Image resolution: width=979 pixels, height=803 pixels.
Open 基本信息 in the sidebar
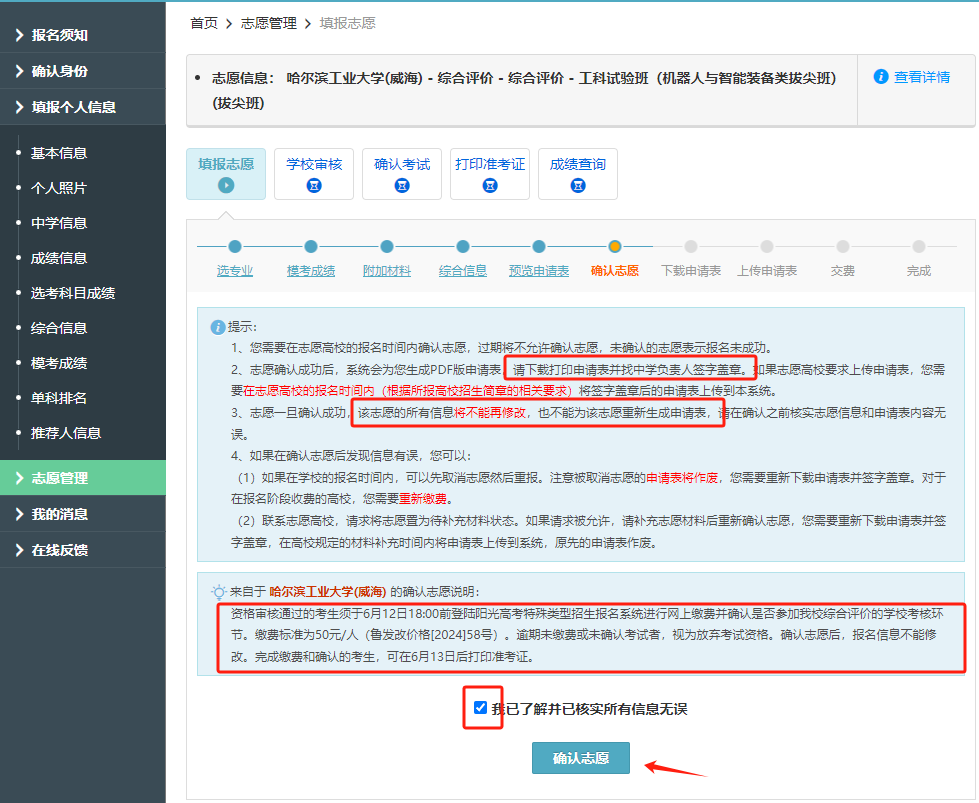click(59, 153)
